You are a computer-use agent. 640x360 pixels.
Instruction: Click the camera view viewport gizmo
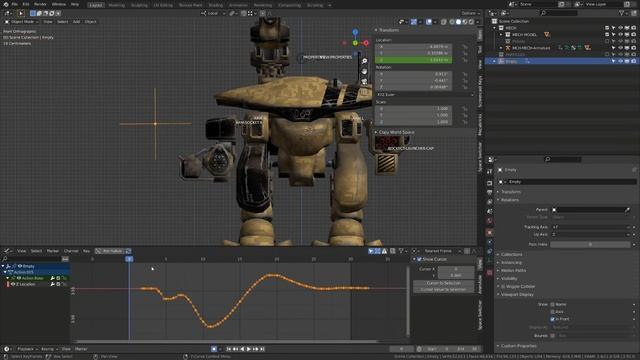click(364, 82)
